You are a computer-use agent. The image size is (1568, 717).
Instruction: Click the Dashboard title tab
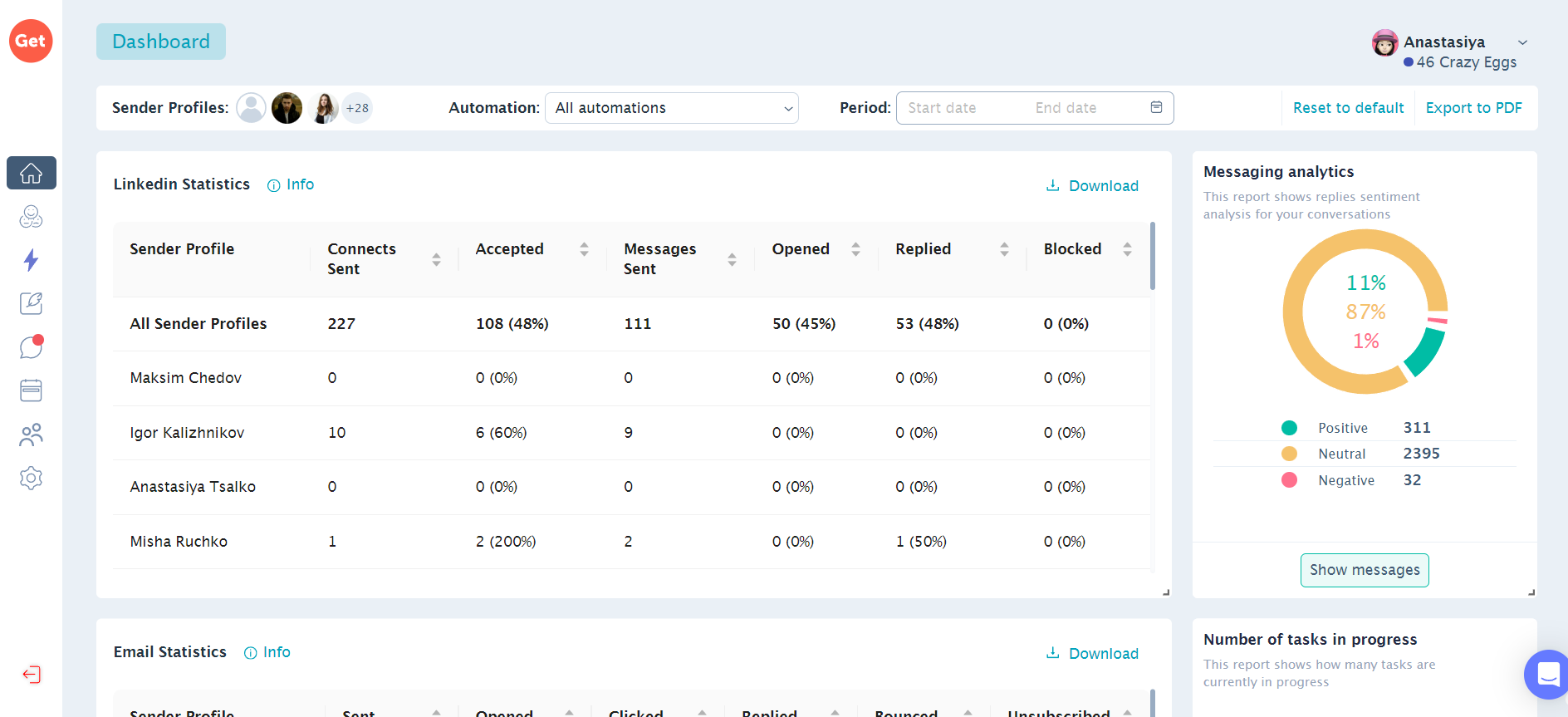(161, 42)
